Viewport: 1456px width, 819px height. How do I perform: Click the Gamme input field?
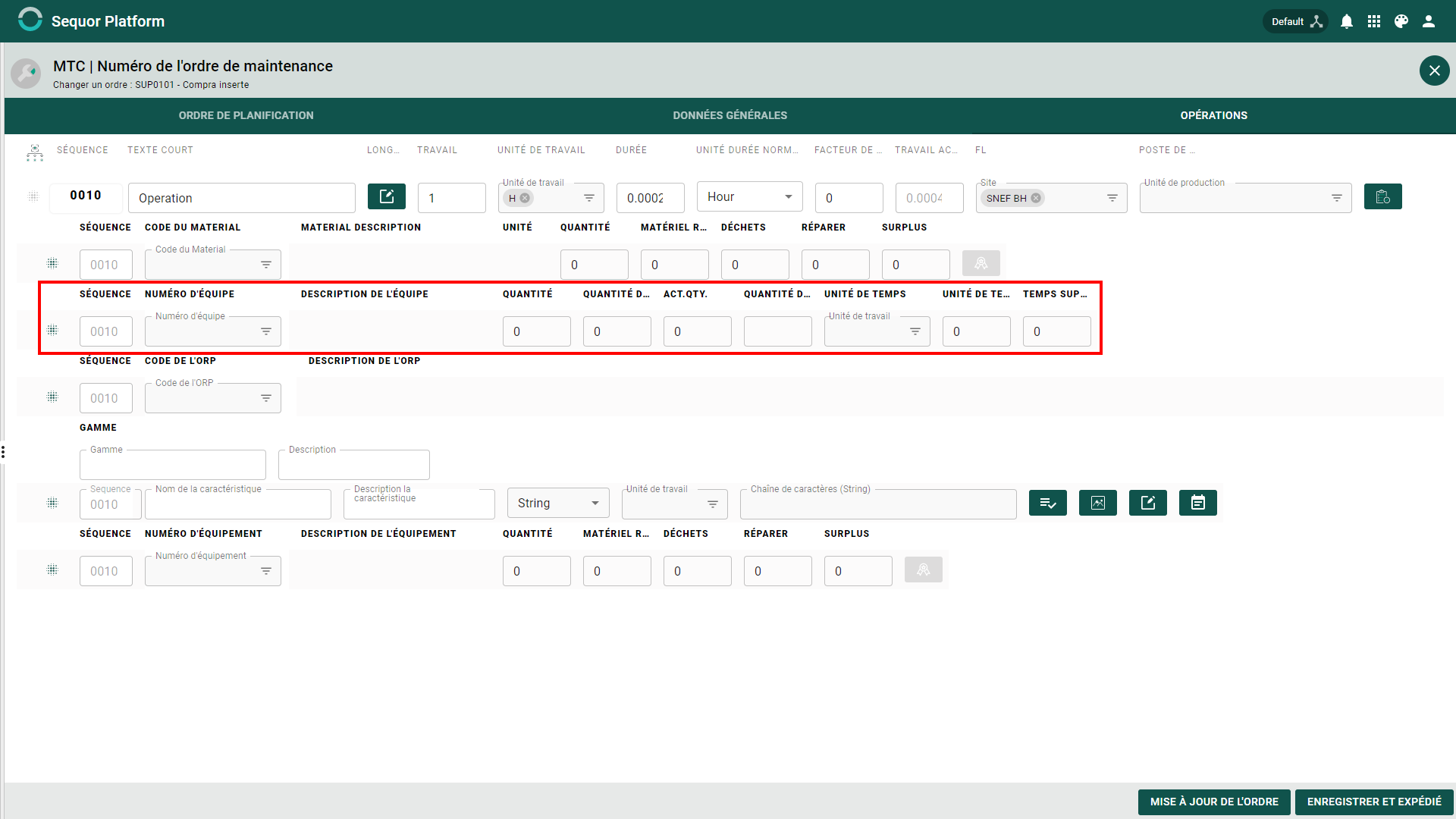(x=173, y=465)
